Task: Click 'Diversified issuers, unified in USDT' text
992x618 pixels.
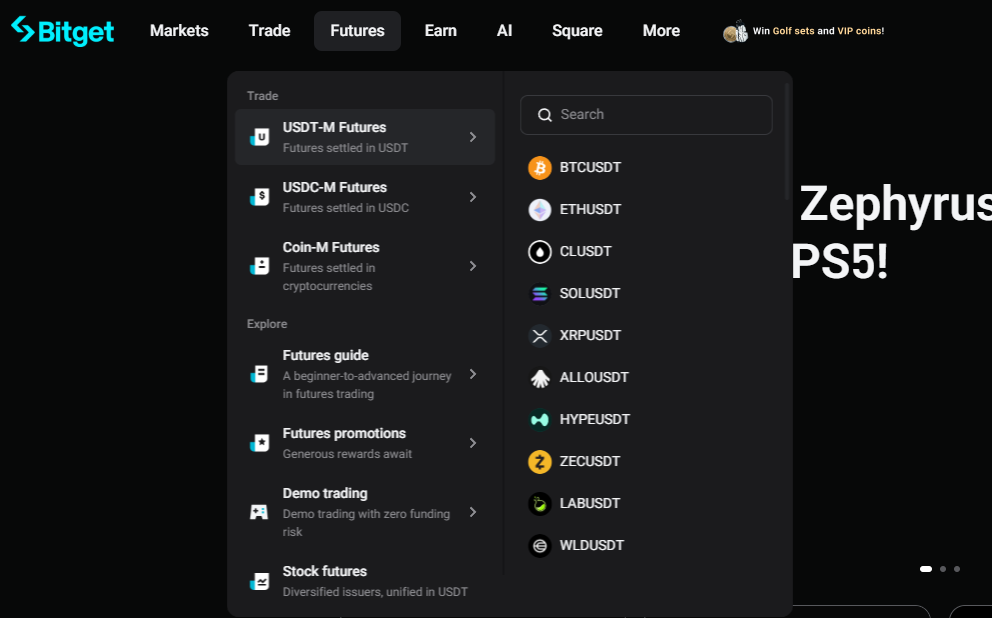Action: coord(375,592)
